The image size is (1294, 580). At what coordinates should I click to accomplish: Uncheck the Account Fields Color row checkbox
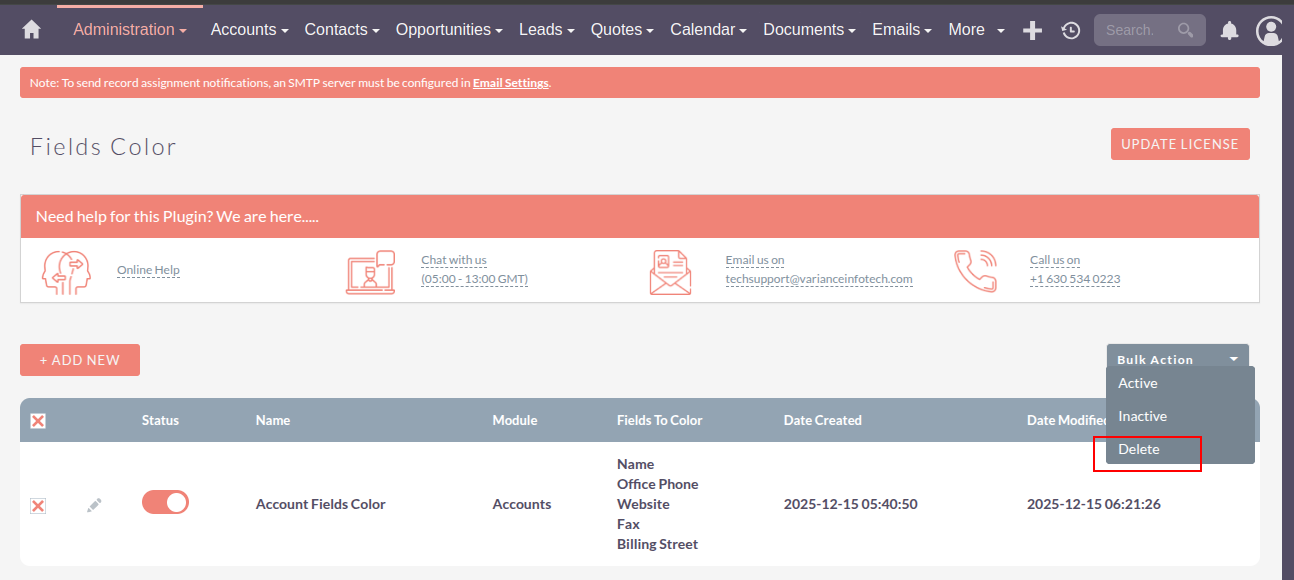coord(38,506)
